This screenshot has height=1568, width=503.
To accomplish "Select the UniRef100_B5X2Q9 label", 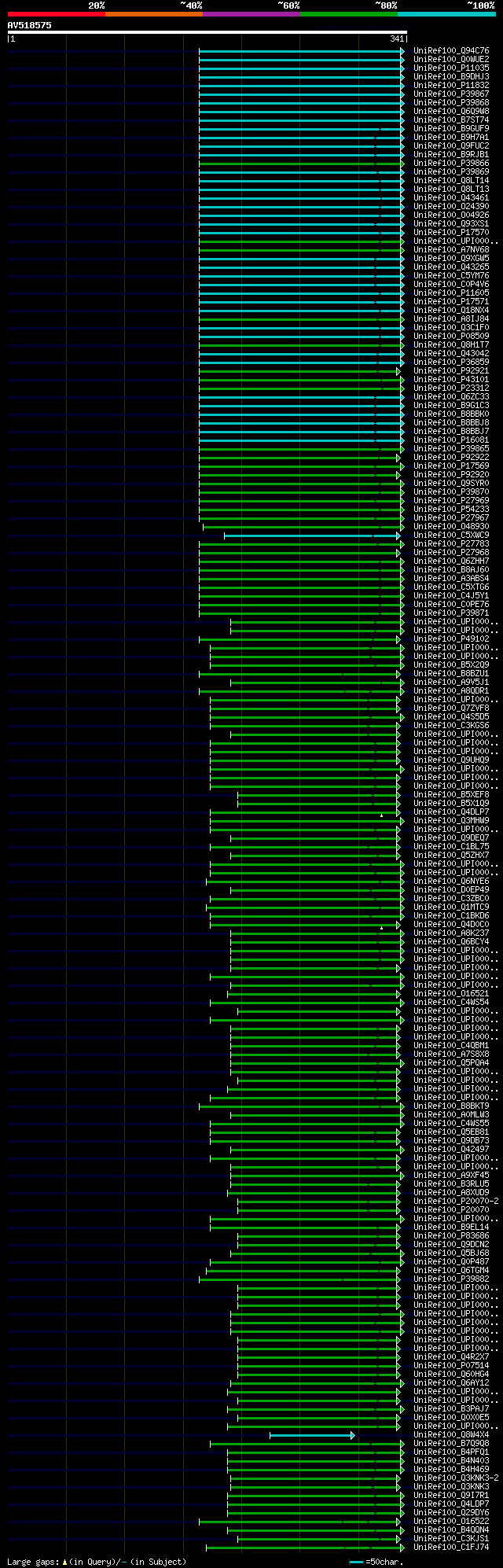I will [451, 665].
